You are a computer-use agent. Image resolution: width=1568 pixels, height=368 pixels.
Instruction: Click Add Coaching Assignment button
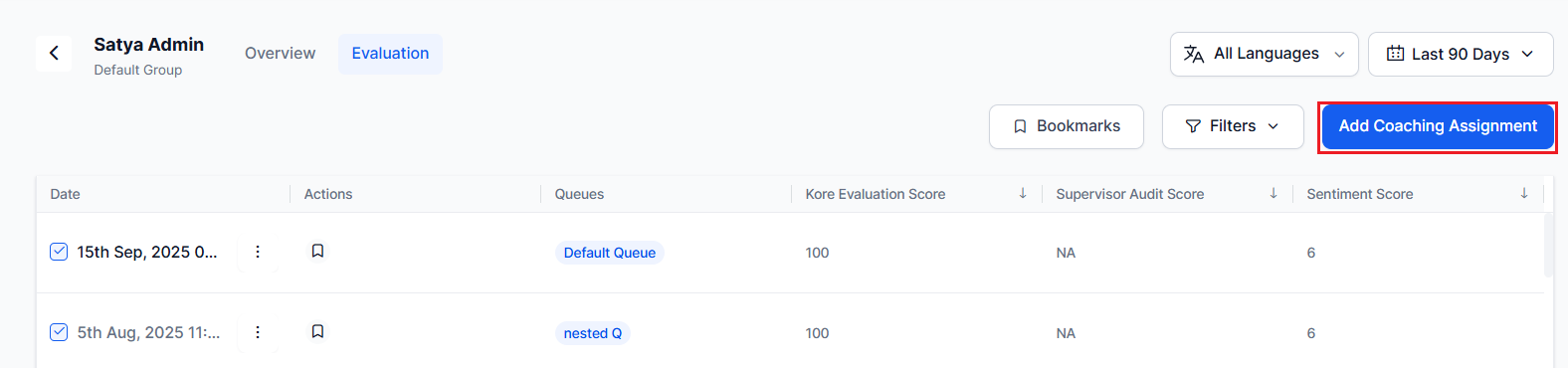(x=1438, y=126)
